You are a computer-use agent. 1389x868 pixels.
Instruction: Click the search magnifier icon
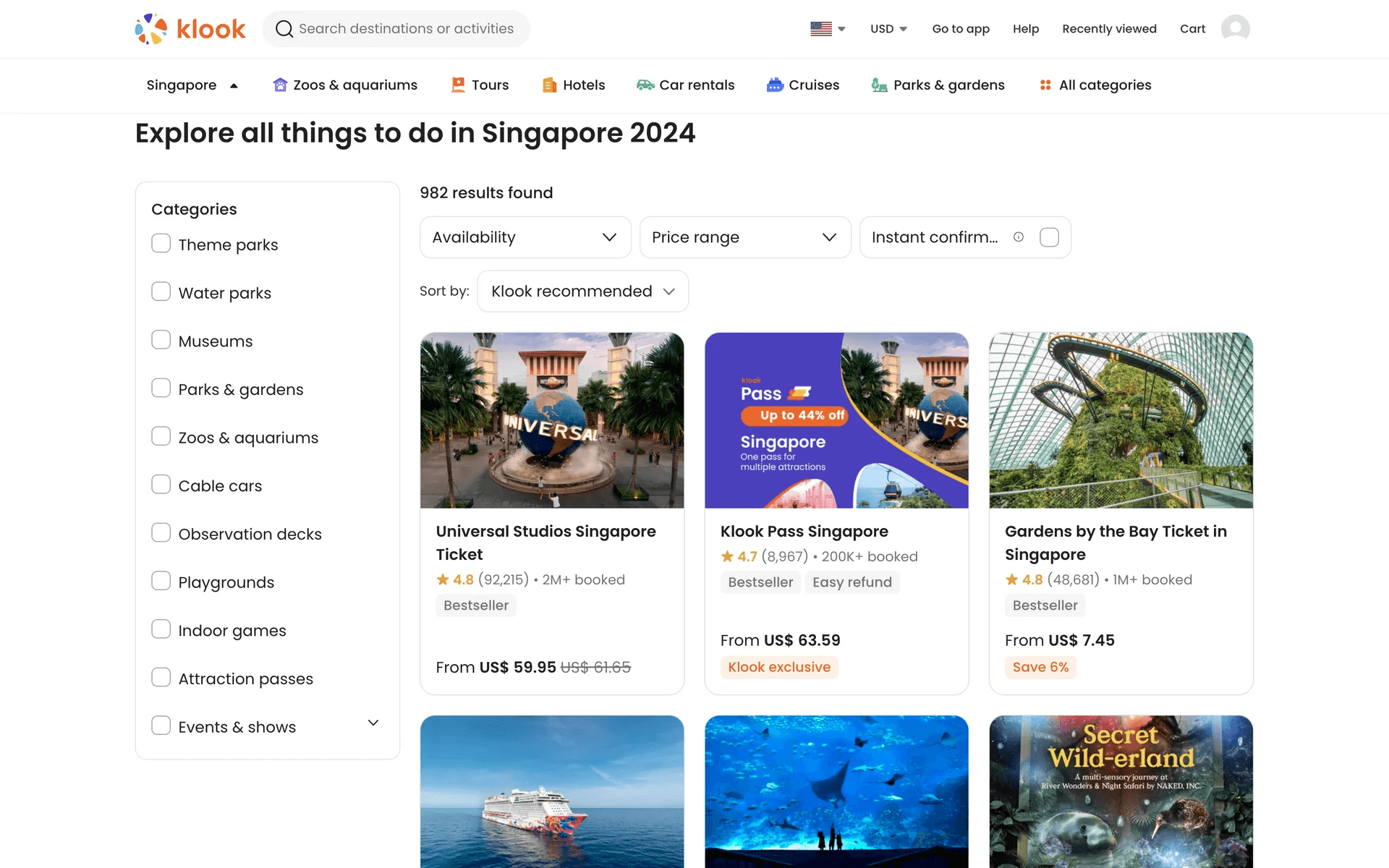[x=284, y=29]
